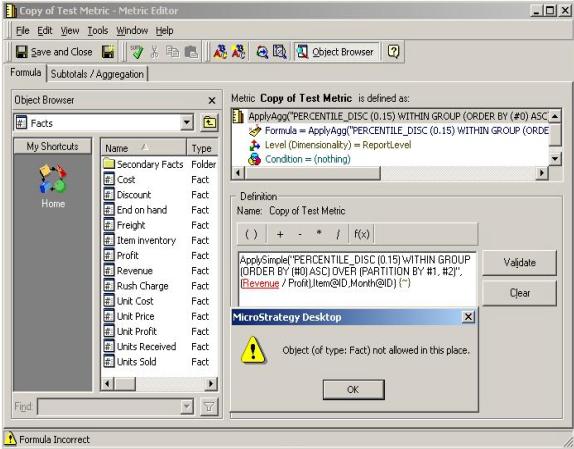Screen dimensions: 574x449
Task: Click the Cut scissors icon
Action: (154, 52)
